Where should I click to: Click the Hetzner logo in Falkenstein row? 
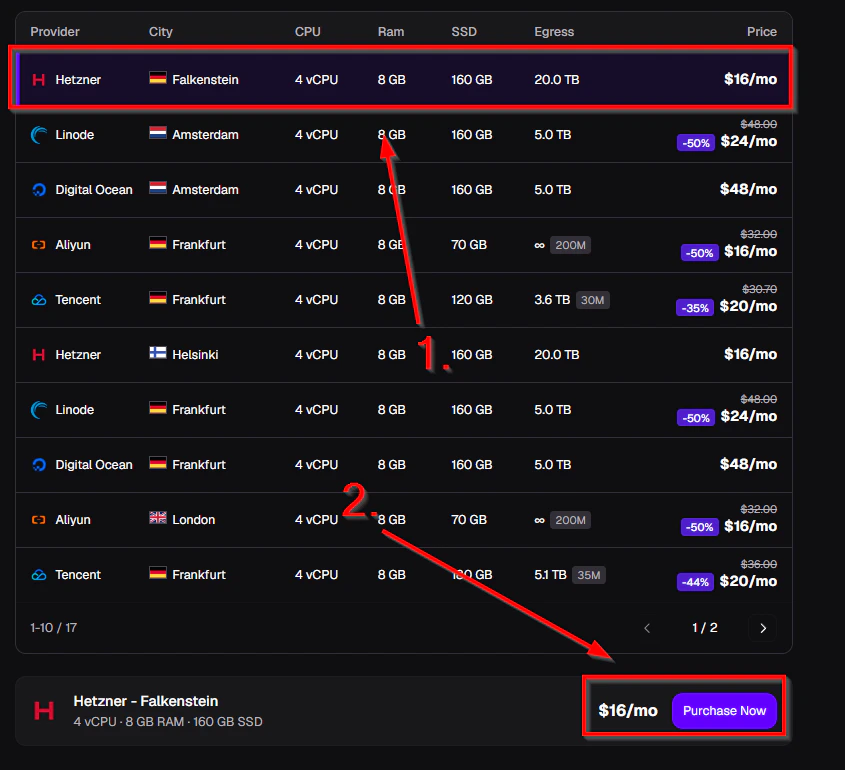[39, 80]
